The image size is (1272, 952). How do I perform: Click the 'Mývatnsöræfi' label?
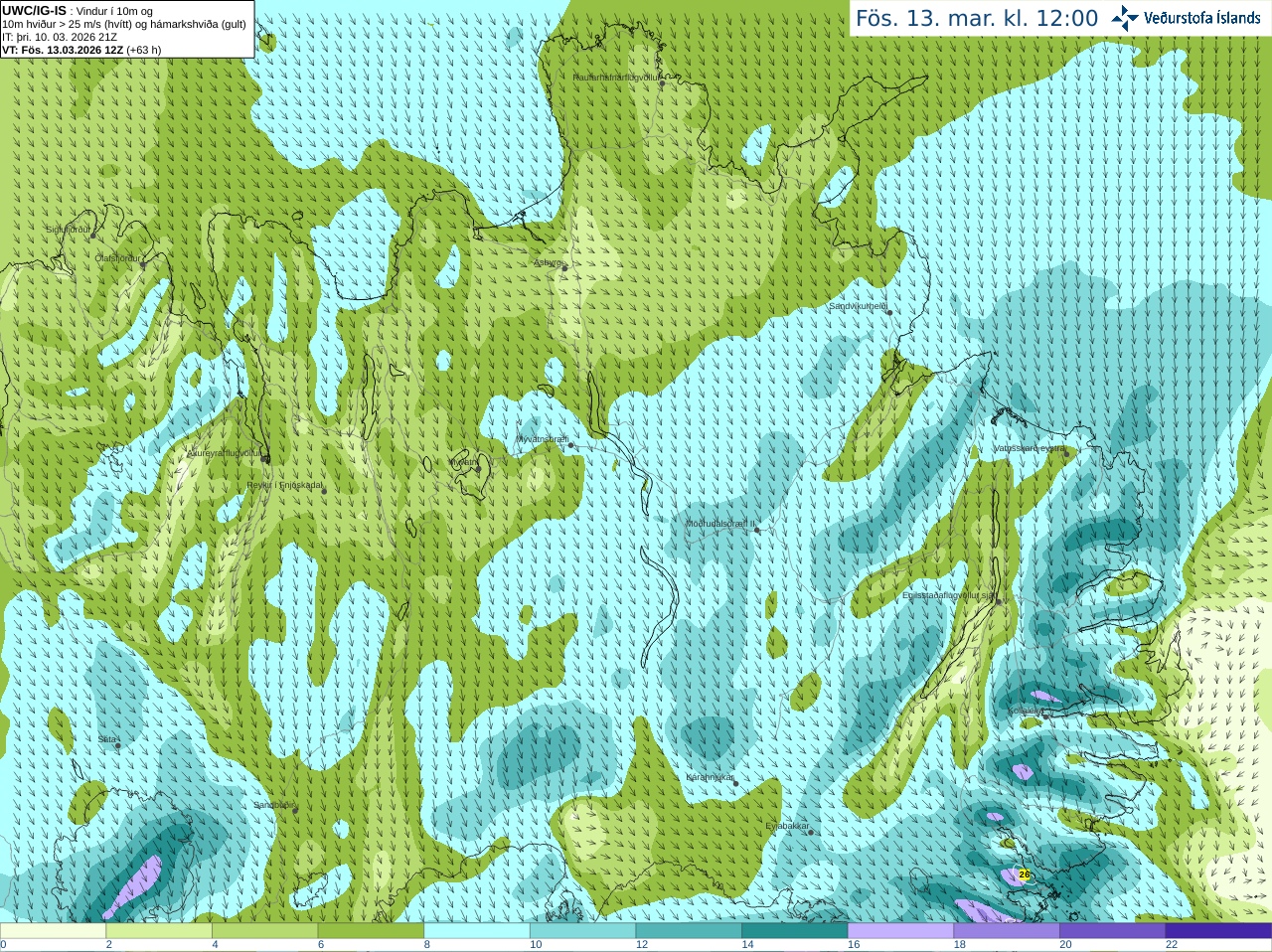(x=543, y=438)
